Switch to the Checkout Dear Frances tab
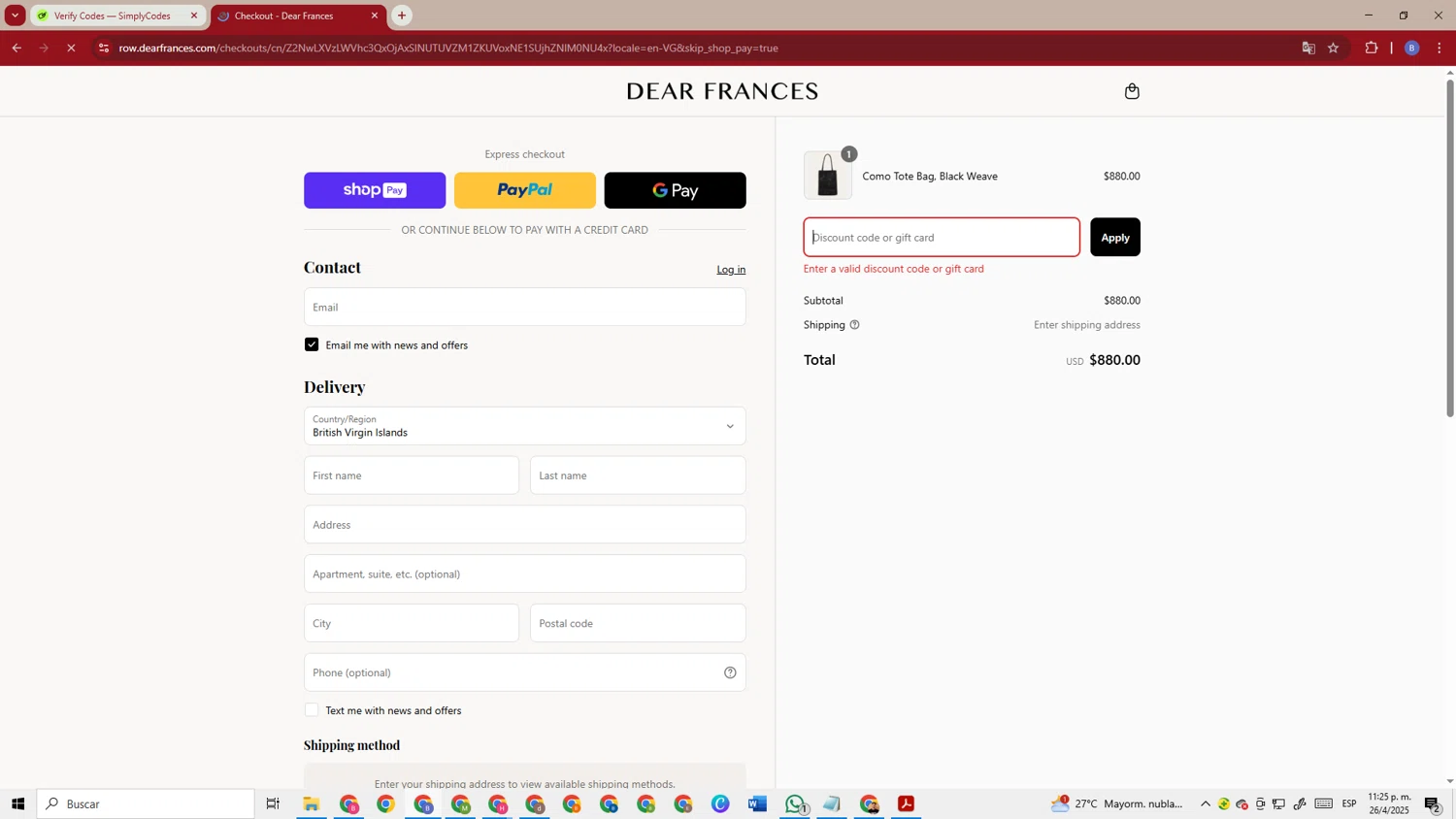The height and width of the screenshot is (819, 1456). tap(298, 16)
